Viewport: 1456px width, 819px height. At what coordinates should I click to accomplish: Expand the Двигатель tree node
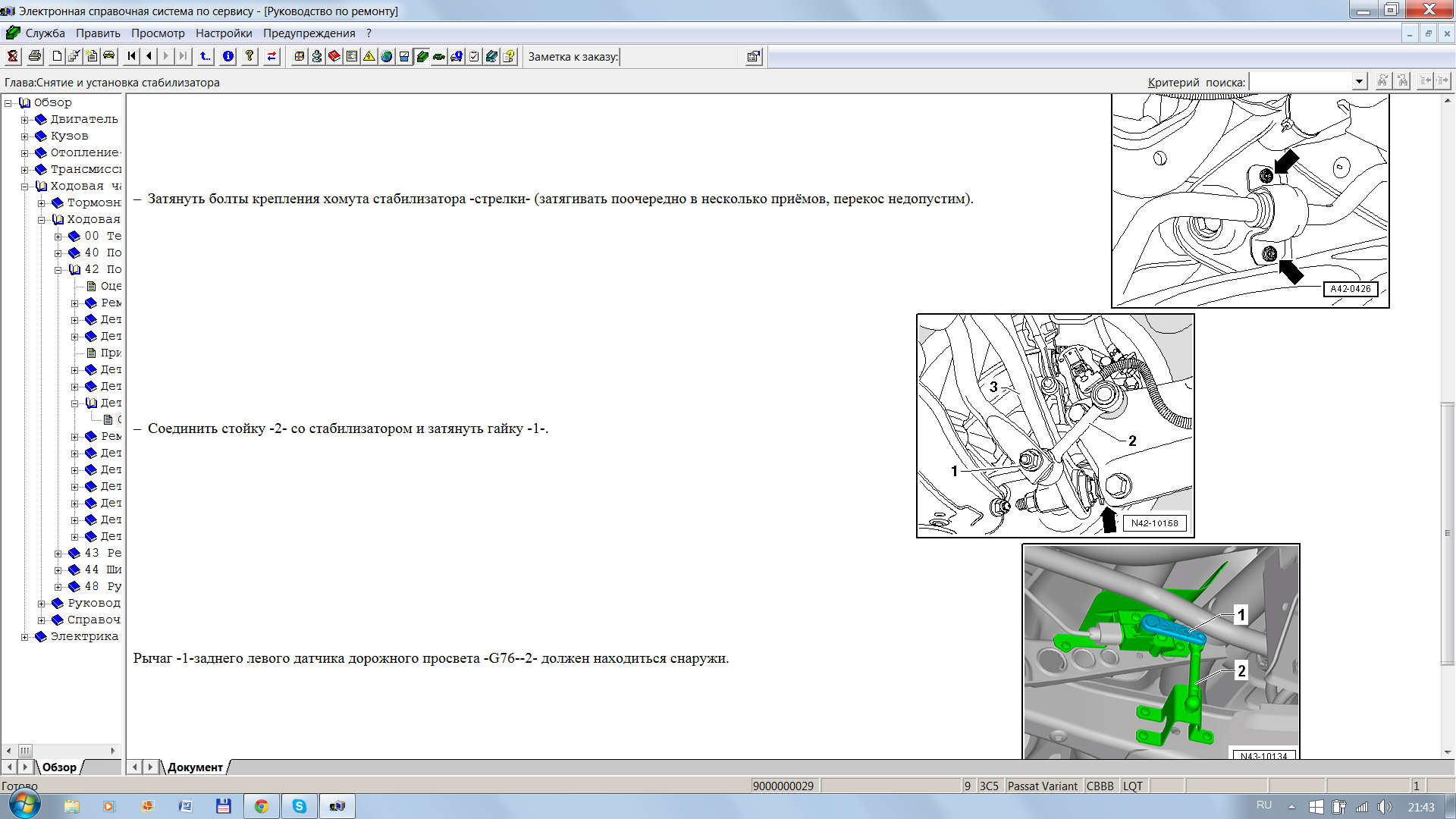25,120
